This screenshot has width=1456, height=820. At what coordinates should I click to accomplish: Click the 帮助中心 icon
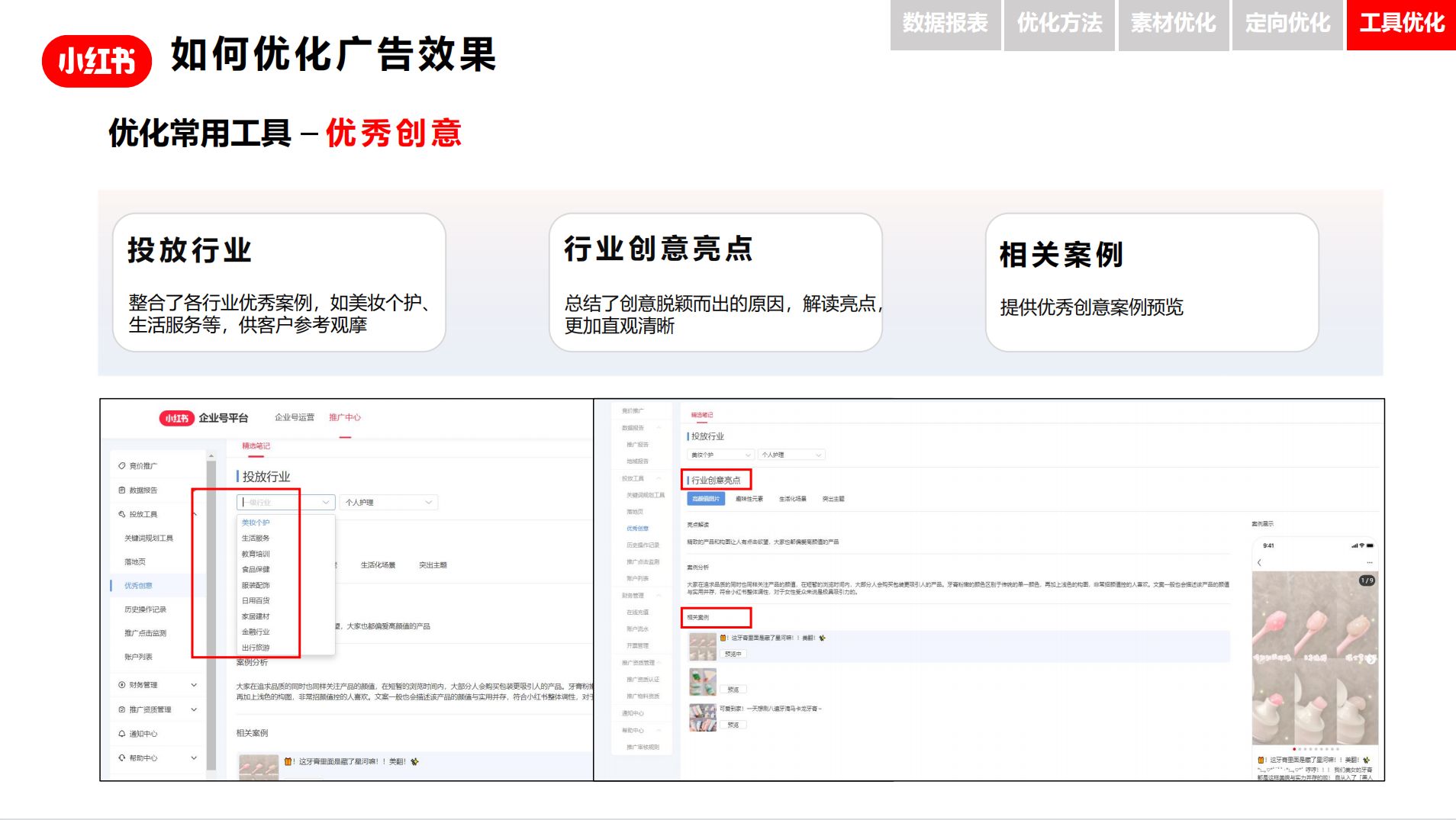(121, 757)
